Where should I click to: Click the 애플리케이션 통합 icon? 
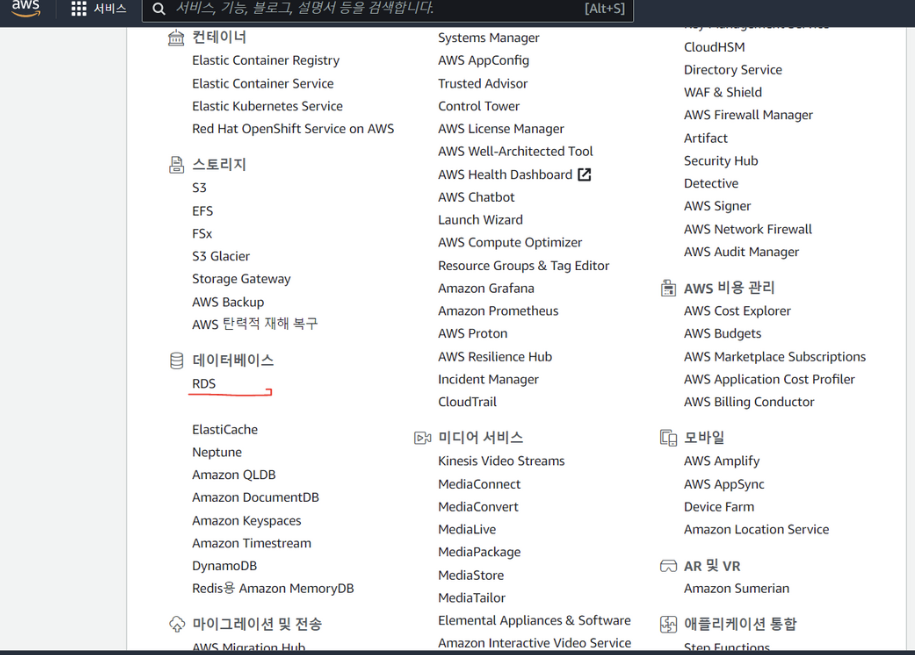[x=668, y=624]
